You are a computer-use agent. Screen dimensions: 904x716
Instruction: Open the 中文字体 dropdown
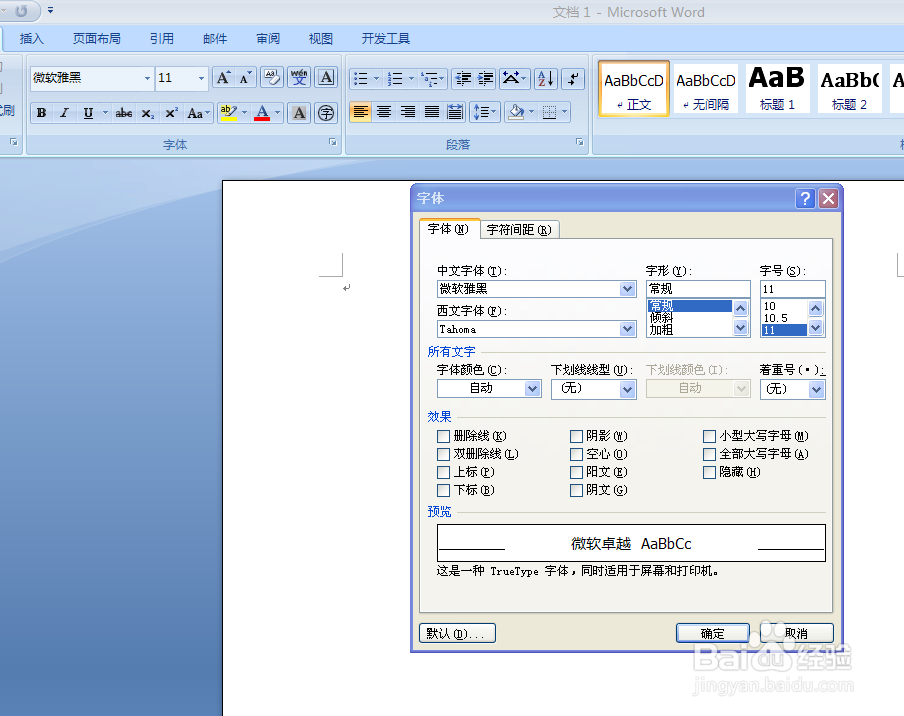click(625, 288)
